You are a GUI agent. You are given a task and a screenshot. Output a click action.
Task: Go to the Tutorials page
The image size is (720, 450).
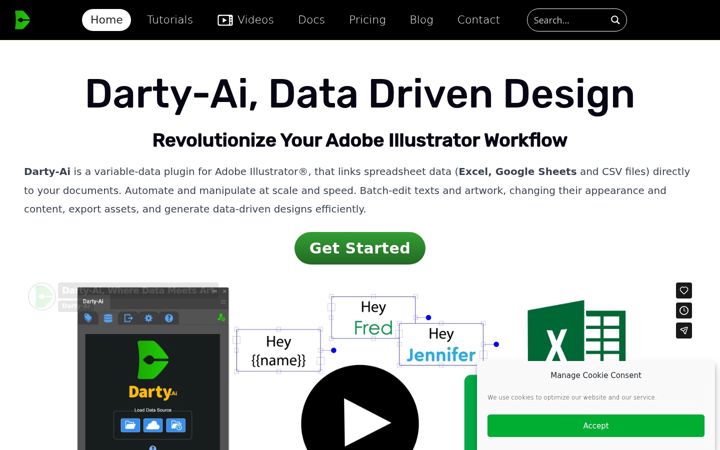[170, 20]
